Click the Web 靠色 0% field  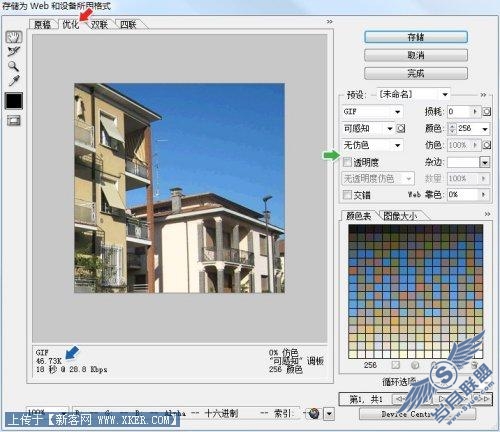[x=463, y=194]
